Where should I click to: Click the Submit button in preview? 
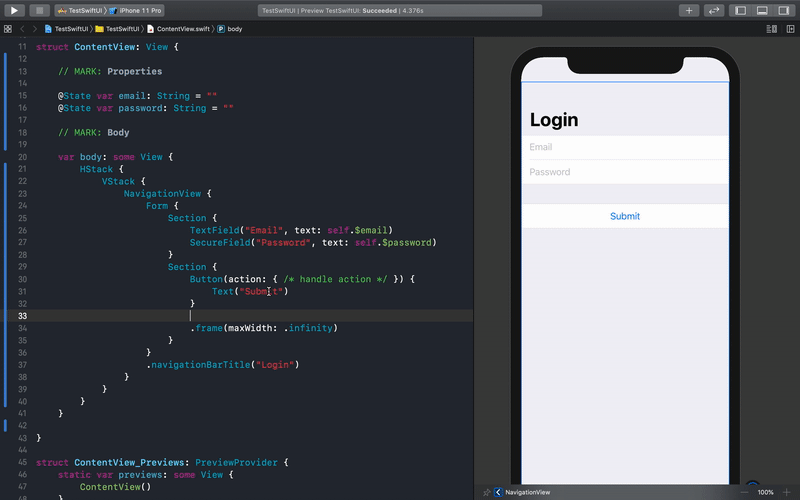coord(625,216)
